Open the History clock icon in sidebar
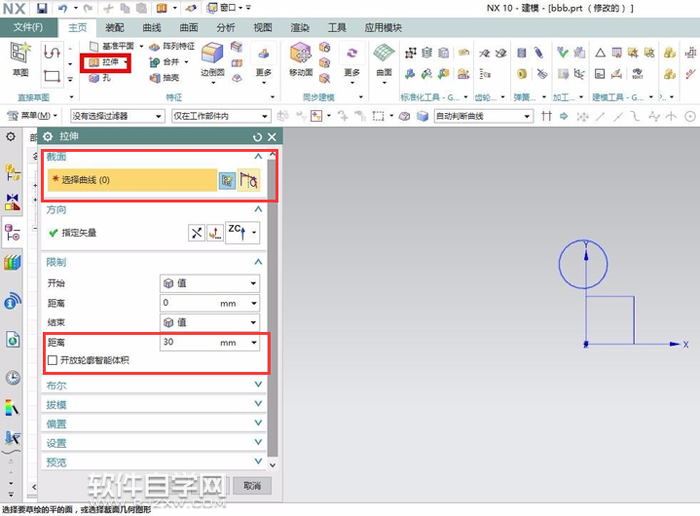This screenshot has width=700, height=516. coord(13,377)
